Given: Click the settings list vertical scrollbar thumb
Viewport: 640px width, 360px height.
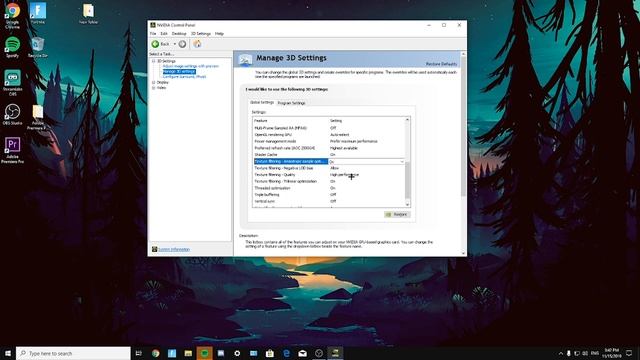Looking at the screenshot, I should [x=407, y=179].
